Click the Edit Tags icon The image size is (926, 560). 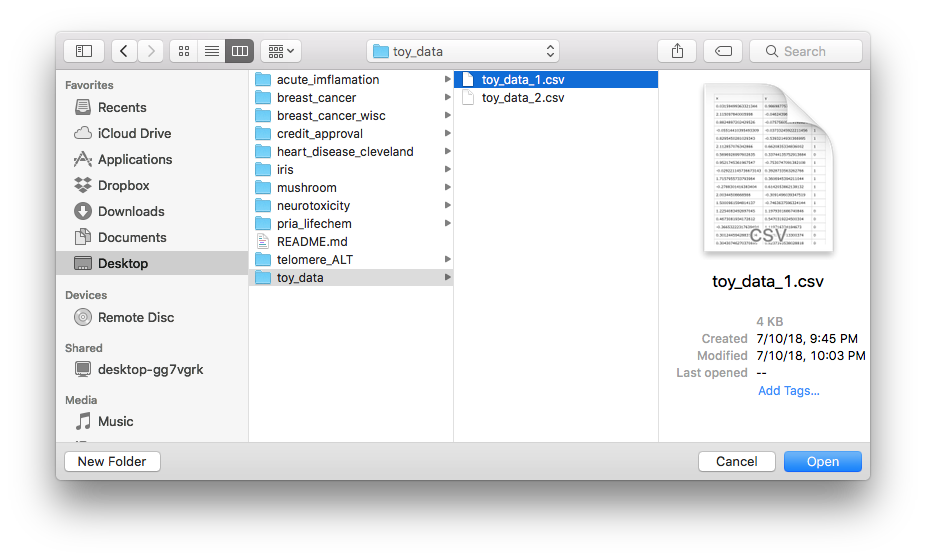coord(722,51)
